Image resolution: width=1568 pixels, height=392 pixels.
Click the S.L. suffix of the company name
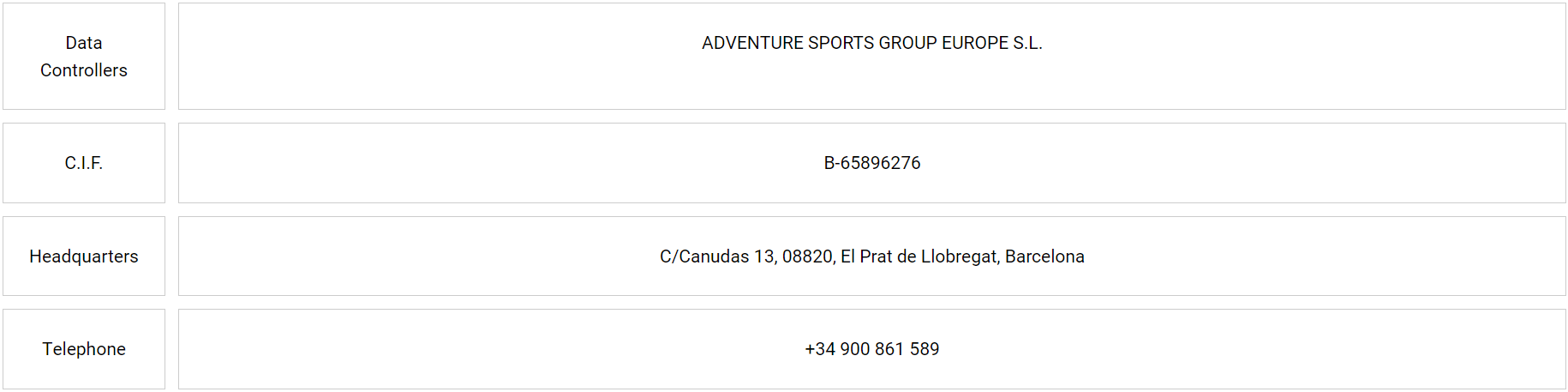pyautogui.click(x=1027, y=43)
